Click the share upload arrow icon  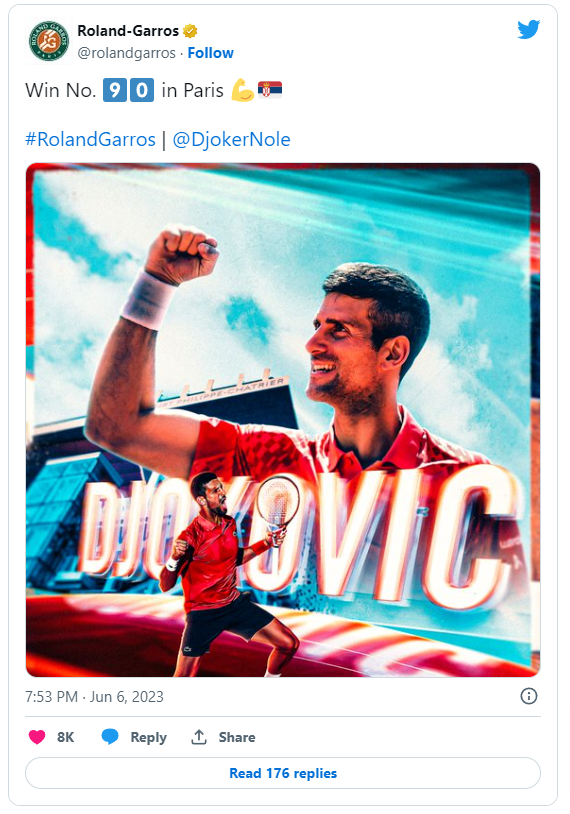(x=199, y=737)
